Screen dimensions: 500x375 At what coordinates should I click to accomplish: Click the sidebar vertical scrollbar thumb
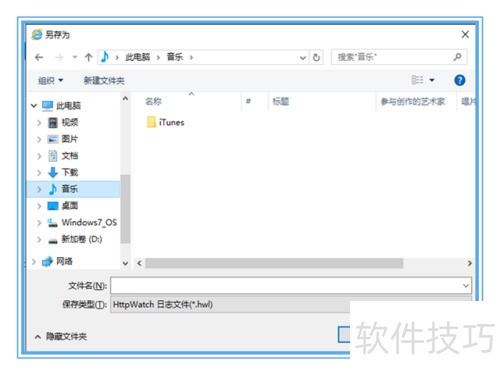pyautogui.click(x=125, y=209)
